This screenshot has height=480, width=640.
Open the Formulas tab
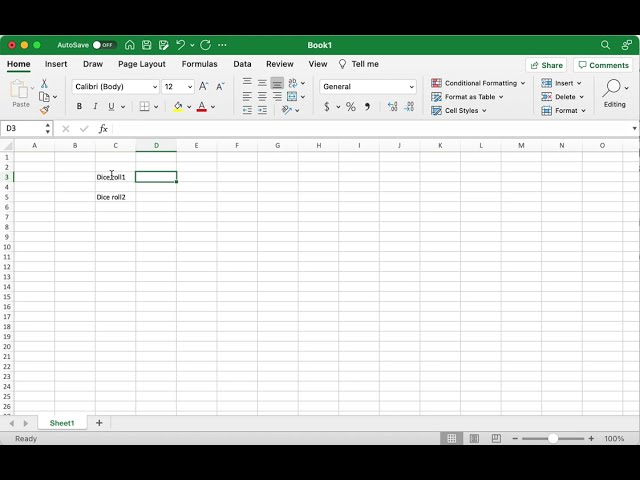click(200, 64)
